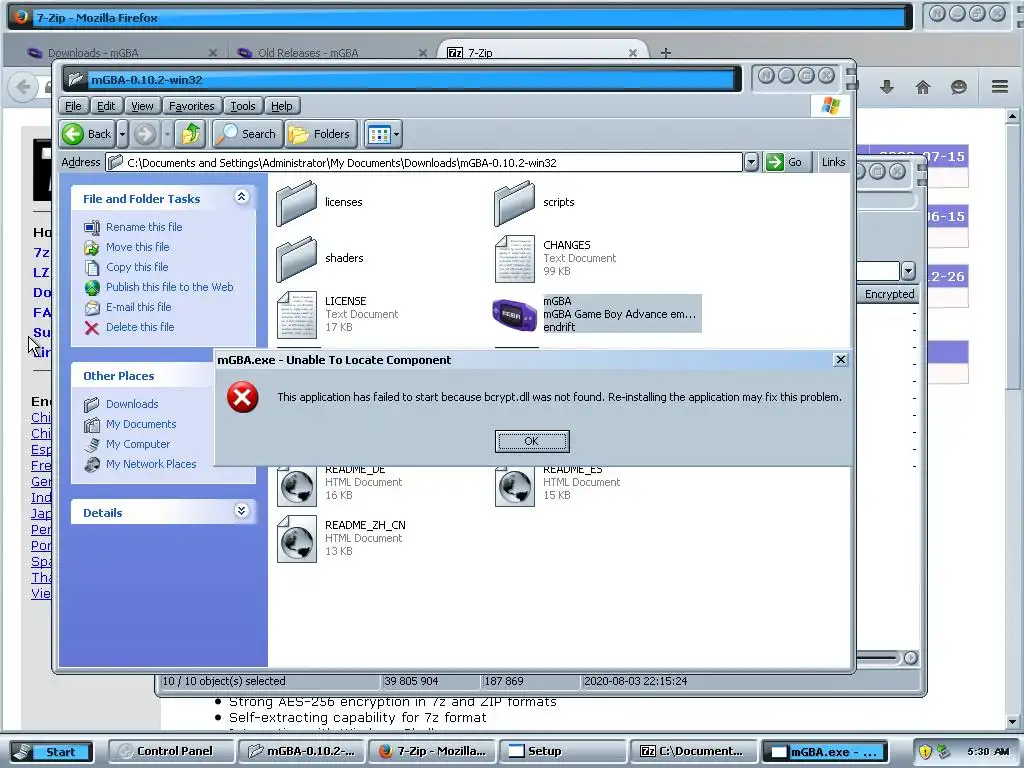This screenshot has height=768, width=1024.
Task: Select the README_ZH_CN file name
Action: click(x=365, y=525)
